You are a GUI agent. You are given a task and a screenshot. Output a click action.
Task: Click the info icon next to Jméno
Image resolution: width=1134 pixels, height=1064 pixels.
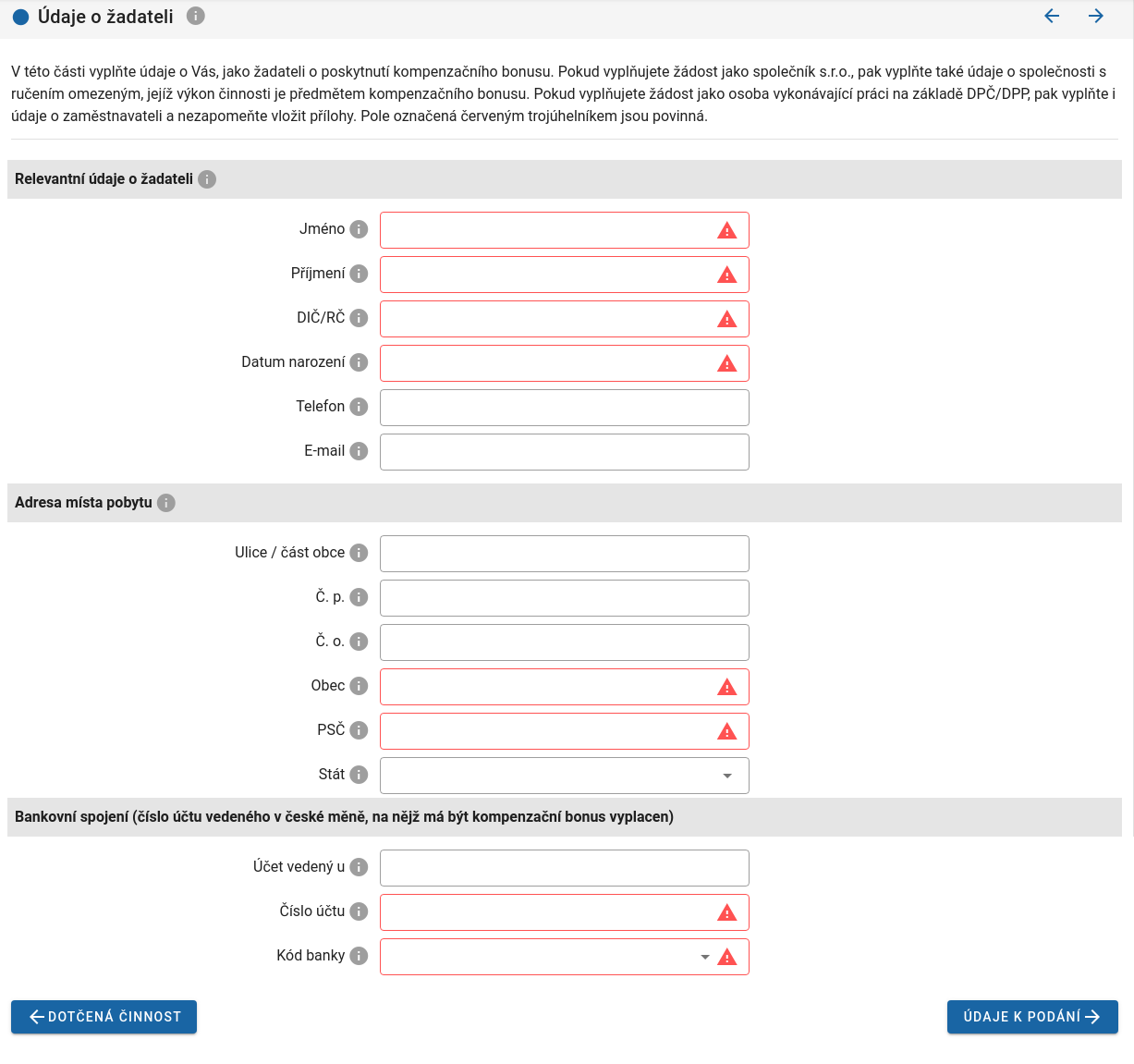[359, 229]
